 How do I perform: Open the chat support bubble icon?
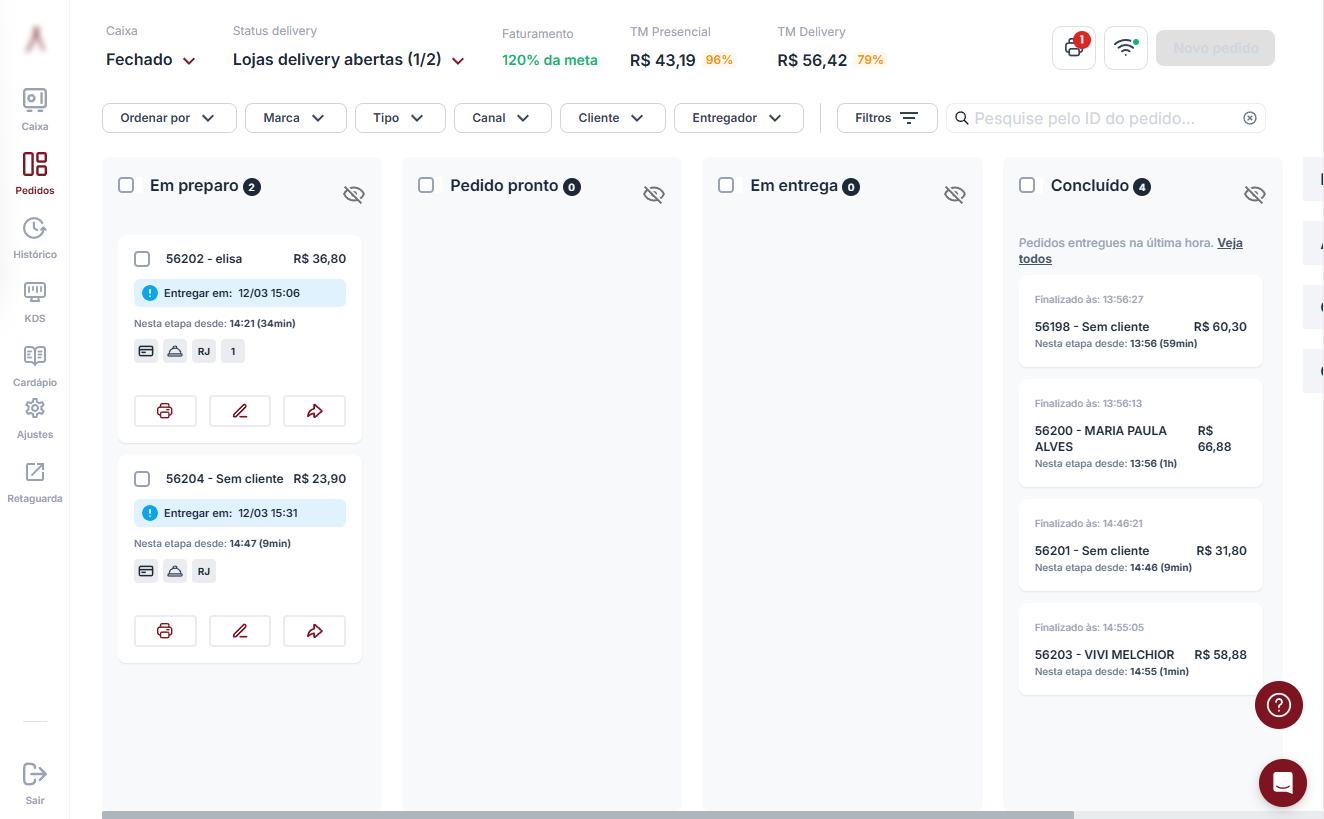(x=1282, y=783)
